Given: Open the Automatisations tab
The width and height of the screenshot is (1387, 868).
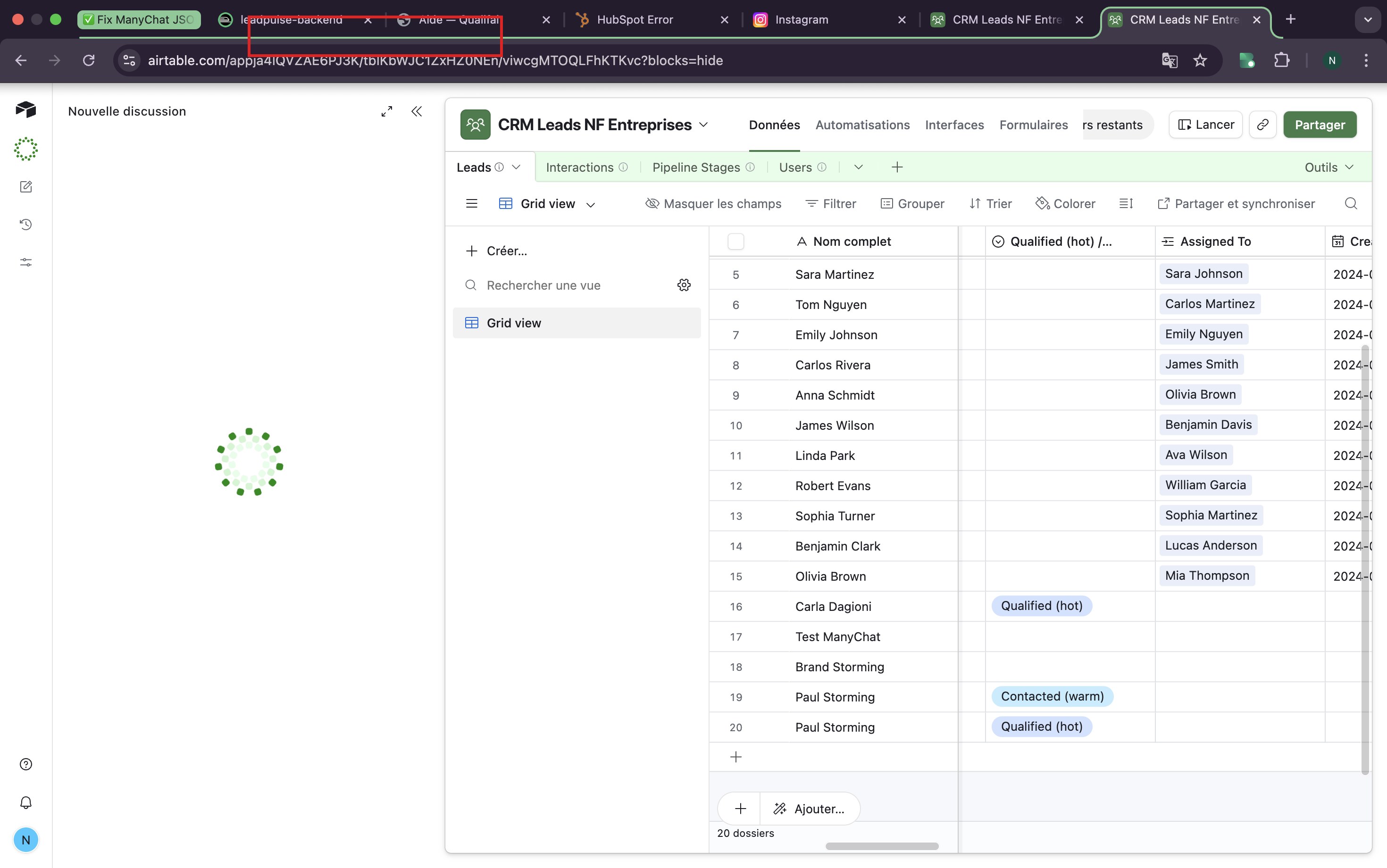Looking at the screenshot, I should point(862,125).
